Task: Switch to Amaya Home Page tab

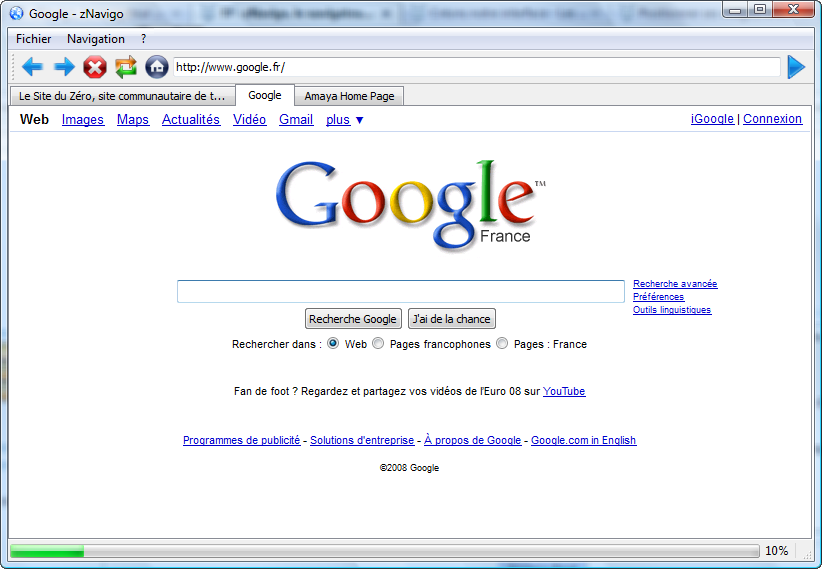Action: point(349,96)
